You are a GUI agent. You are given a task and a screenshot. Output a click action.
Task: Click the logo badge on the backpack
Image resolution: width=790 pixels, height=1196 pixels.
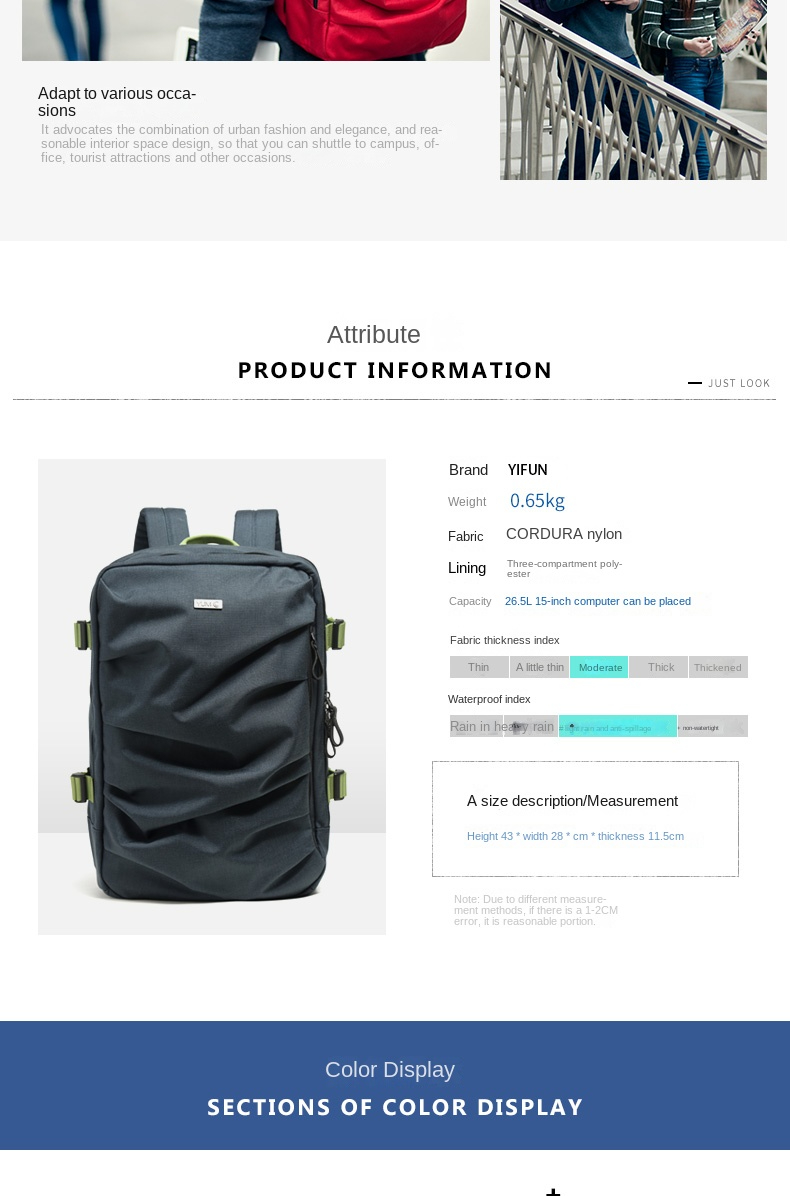click(x=207, y=604)
